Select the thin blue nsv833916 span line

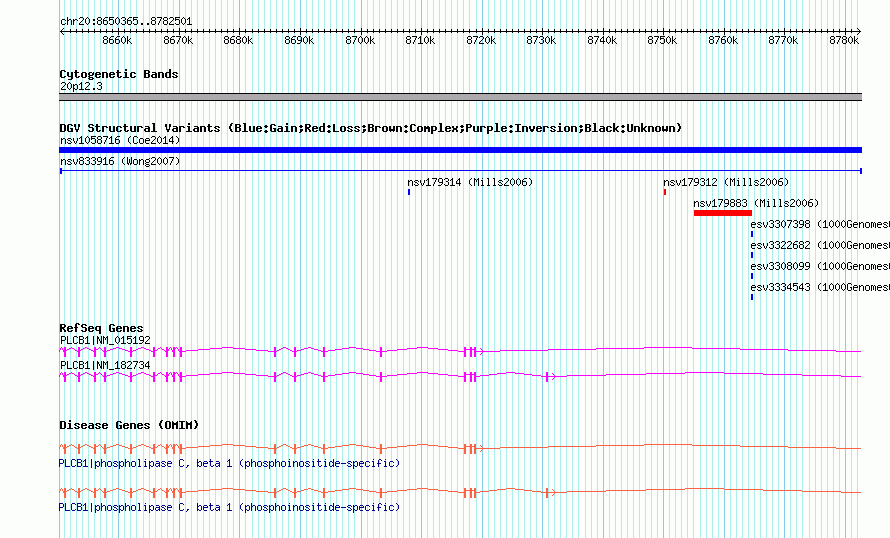point(460,171)
